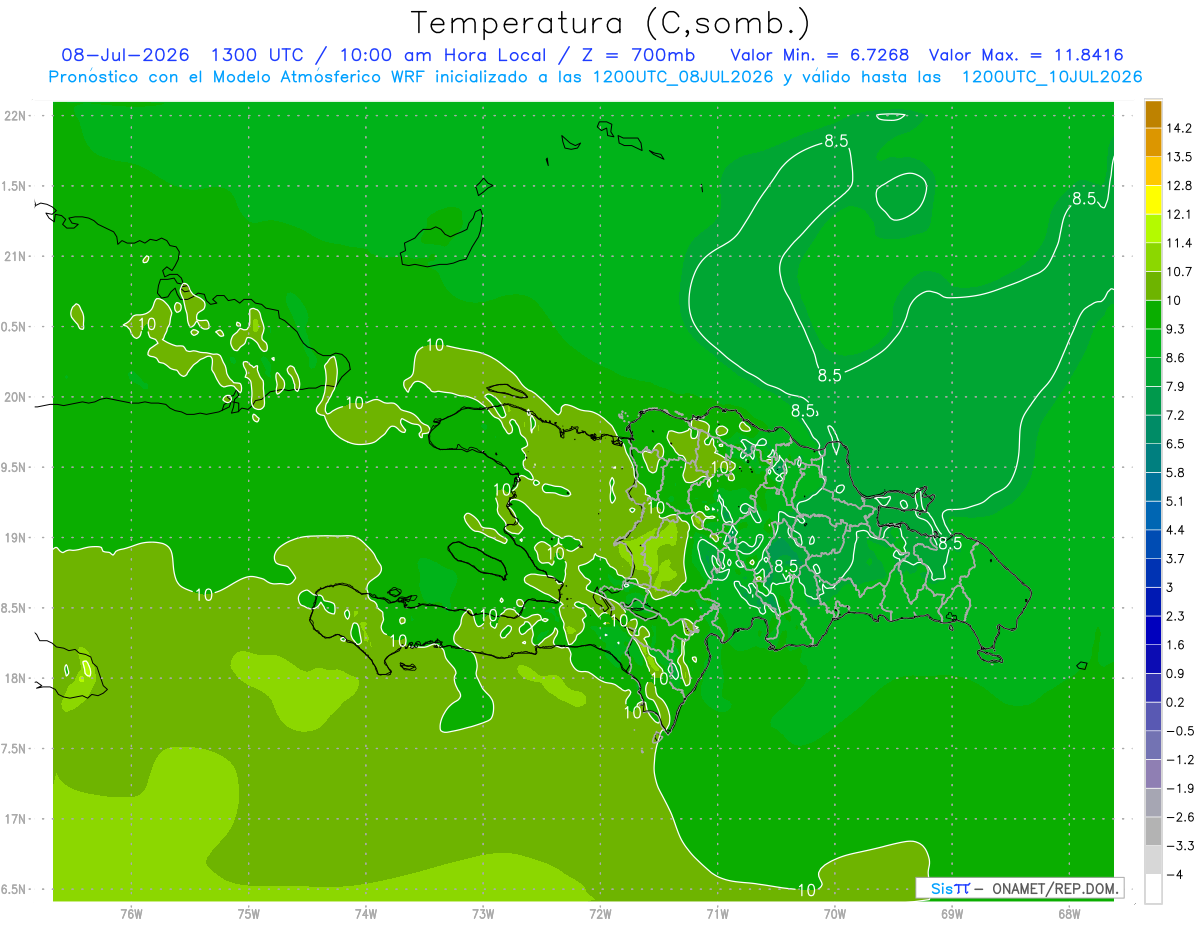Click the 12.8 value on the colorbar
The height and width of the screenshot is (927, 1200).
[x=1180, y=185]
